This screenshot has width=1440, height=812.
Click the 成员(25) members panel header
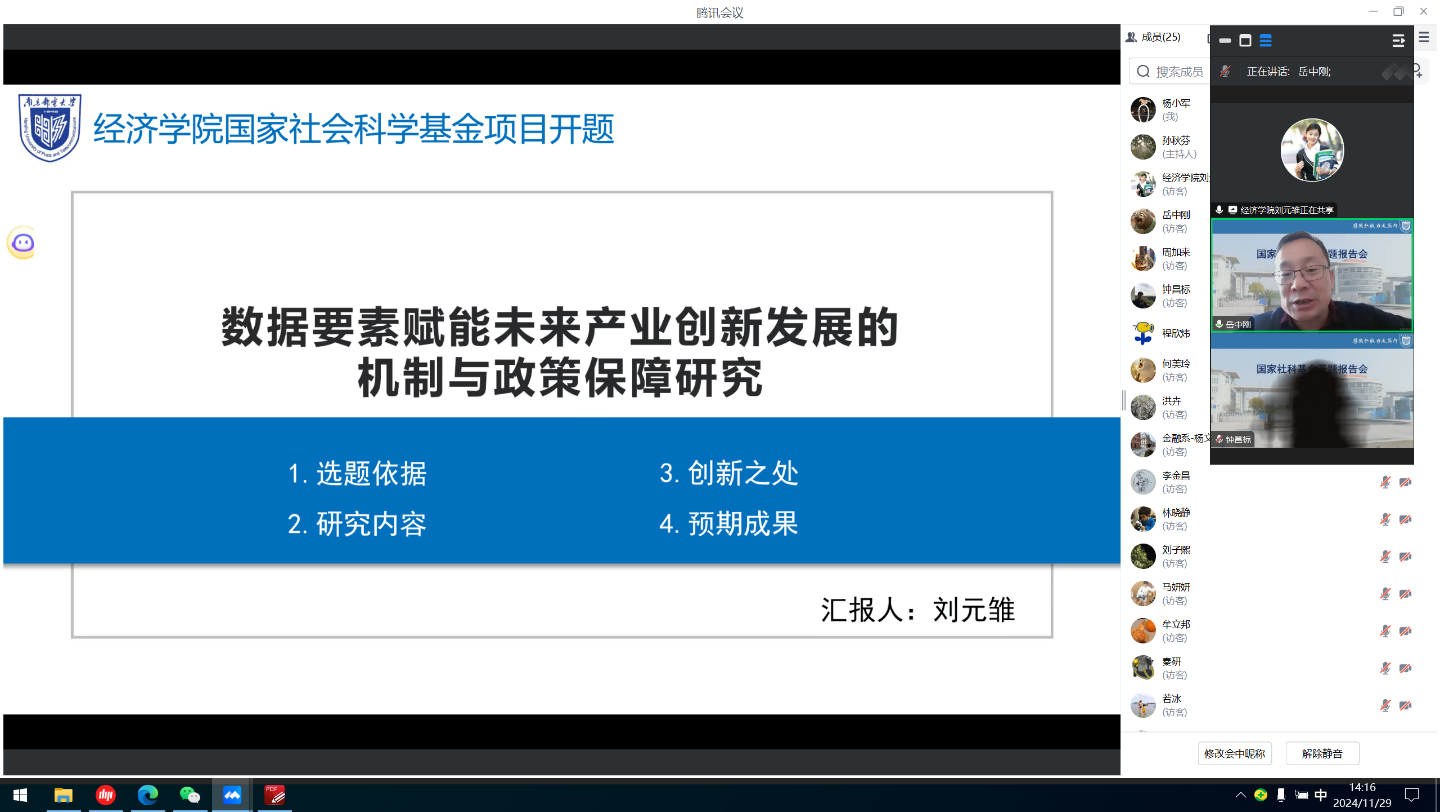click(x=1154, y=38)
